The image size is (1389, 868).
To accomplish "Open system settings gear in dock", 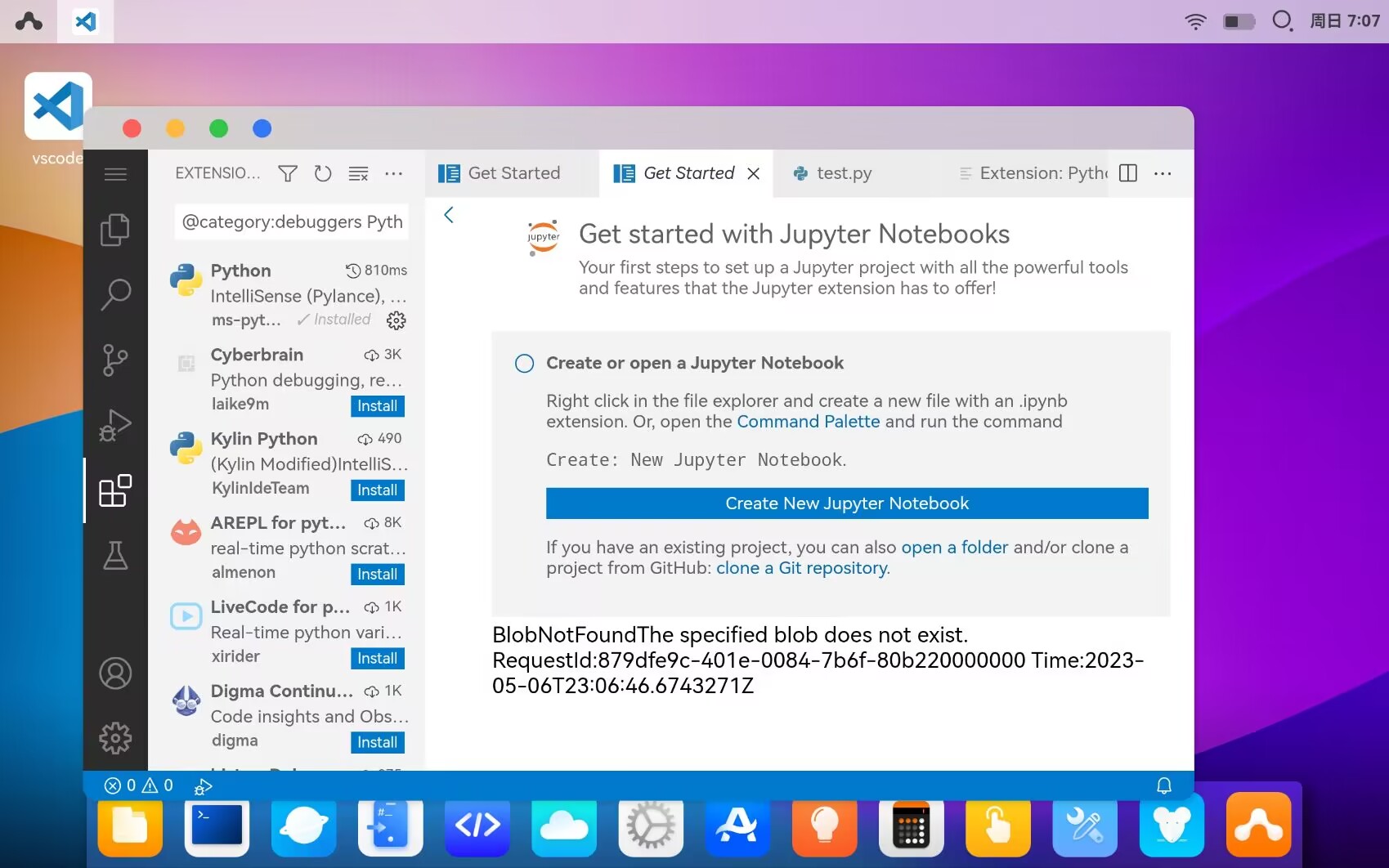I will pyautogui.click(x=651, y=827).
